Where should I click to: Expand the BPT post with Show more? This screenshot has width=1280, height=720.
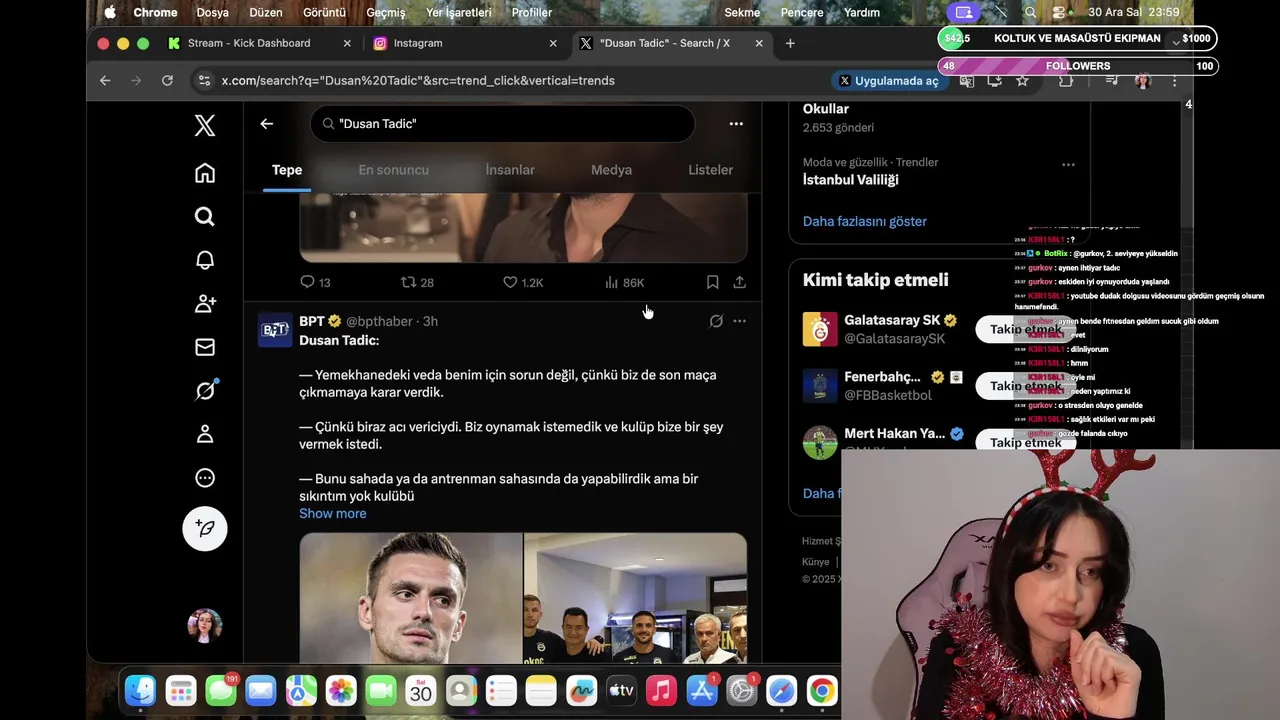333,513
